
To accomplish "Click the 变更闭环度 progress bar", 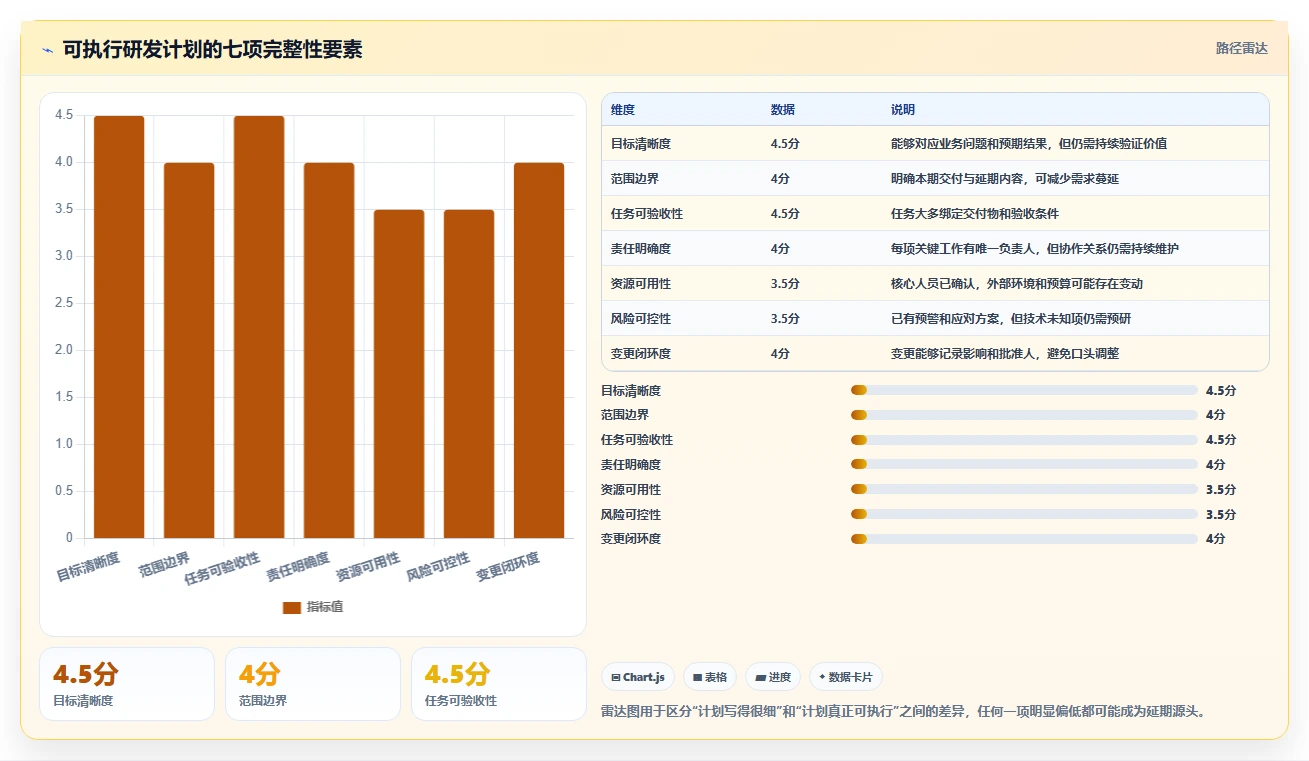I will coord(1024,539).
